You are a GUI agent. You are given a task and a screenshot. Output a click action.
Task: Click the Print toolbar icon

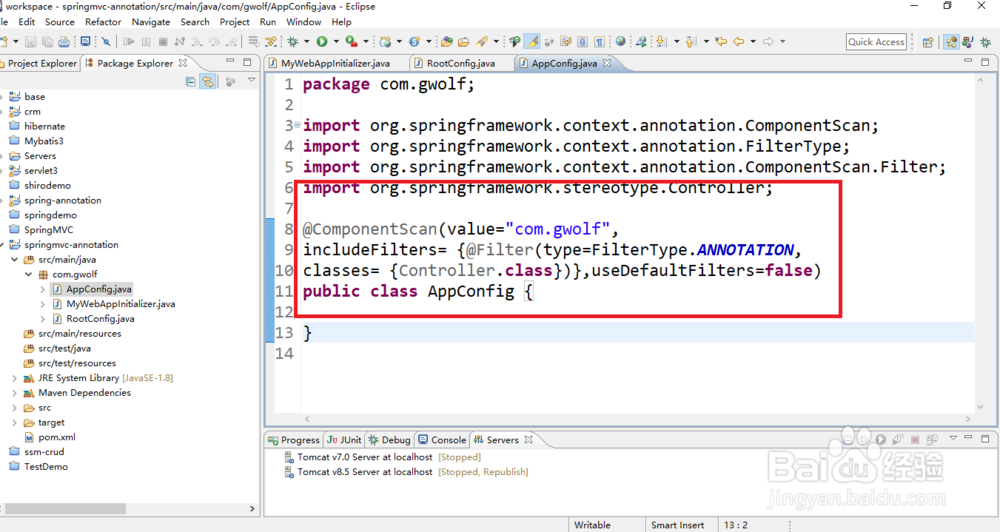click(64, 41)
